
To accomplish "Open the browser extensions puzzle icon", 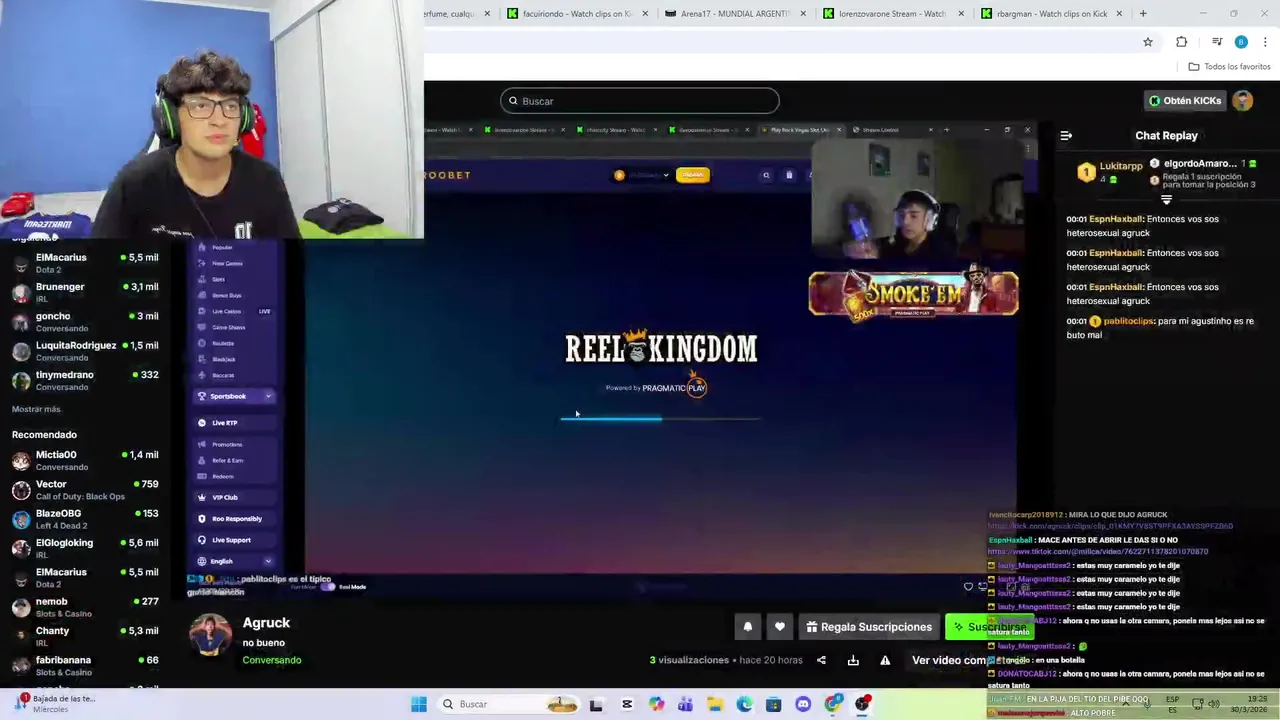I will (x=1182, y=42).
